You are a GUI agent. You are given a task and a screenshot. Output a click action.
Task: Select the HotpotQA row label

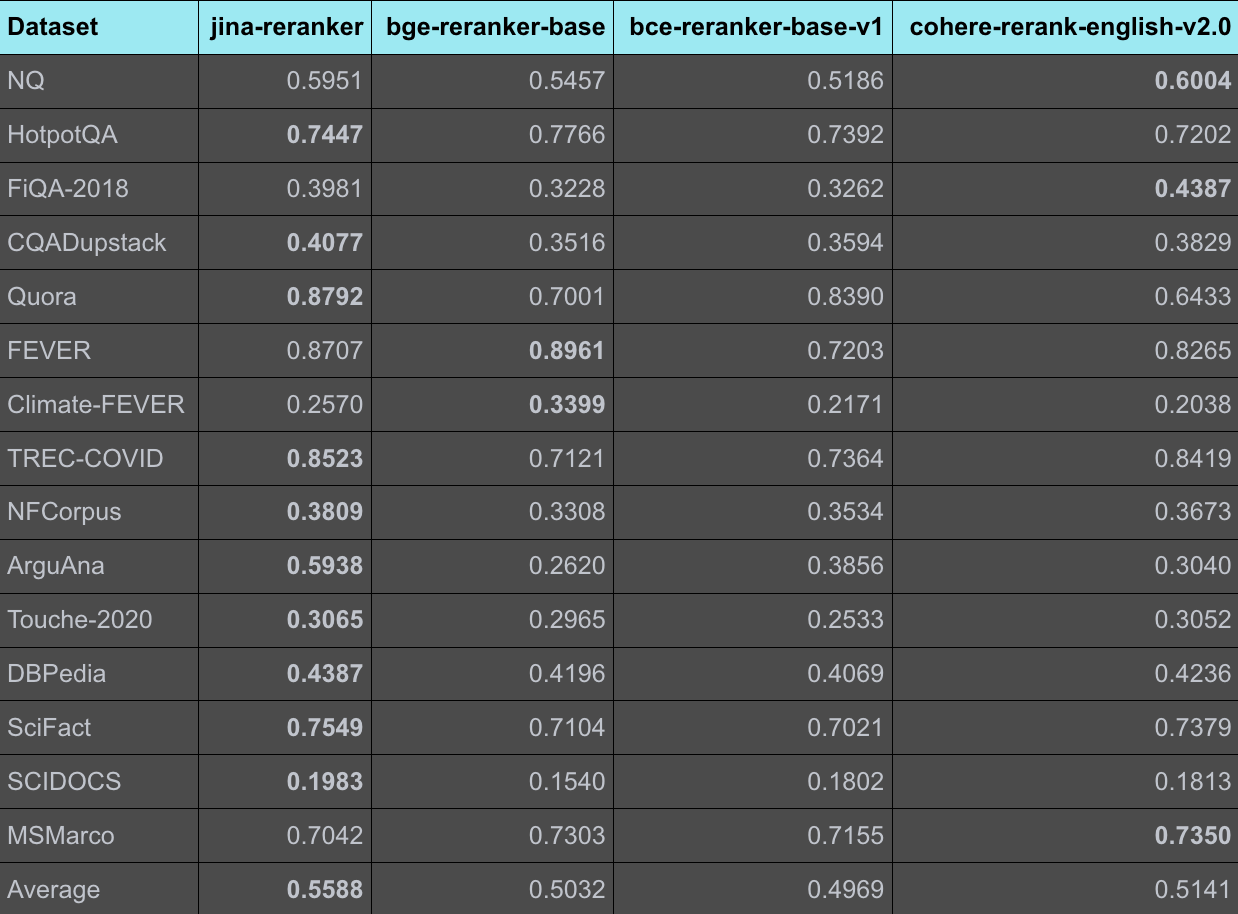(x=63, y=135)
